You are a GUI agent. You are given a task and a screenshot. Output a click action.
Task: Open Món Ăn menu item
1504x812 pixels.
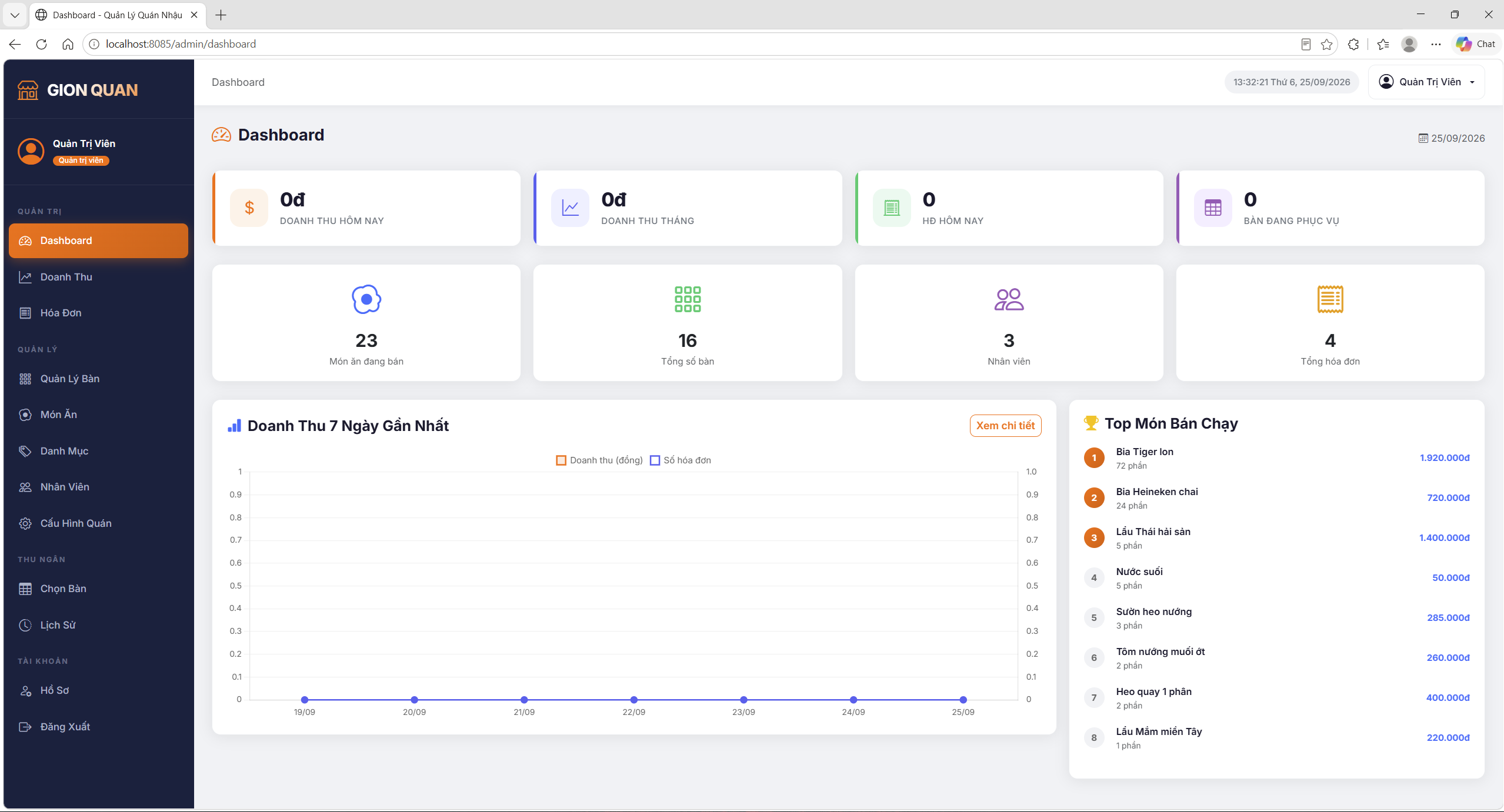click(98, 415)
